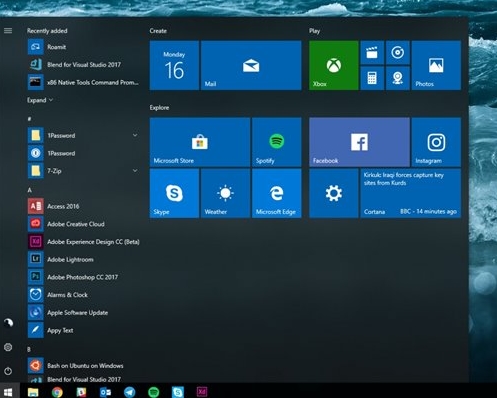Click the Windows Start button on taskbar
The image size is (497, 398).
tap(8, 392)
